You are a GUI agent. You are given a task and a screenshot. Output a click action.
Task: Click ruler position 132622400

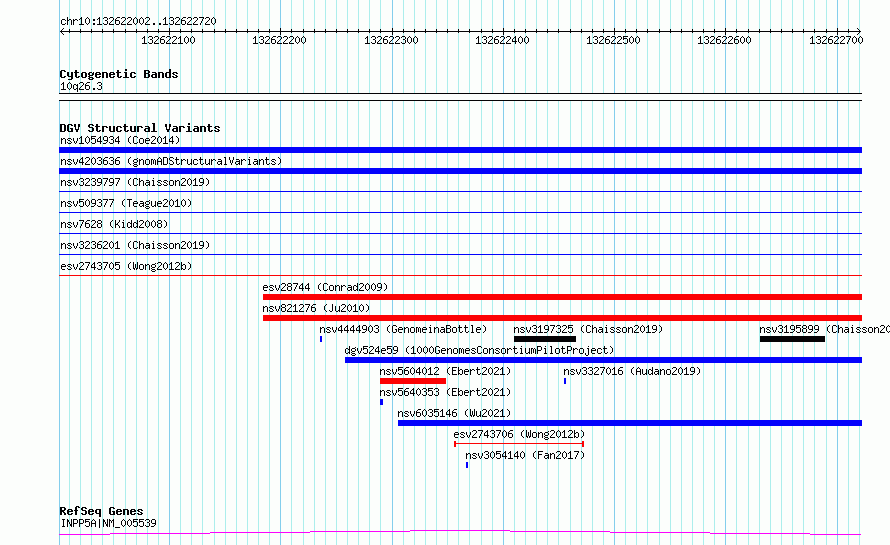(x=502, y=40)
